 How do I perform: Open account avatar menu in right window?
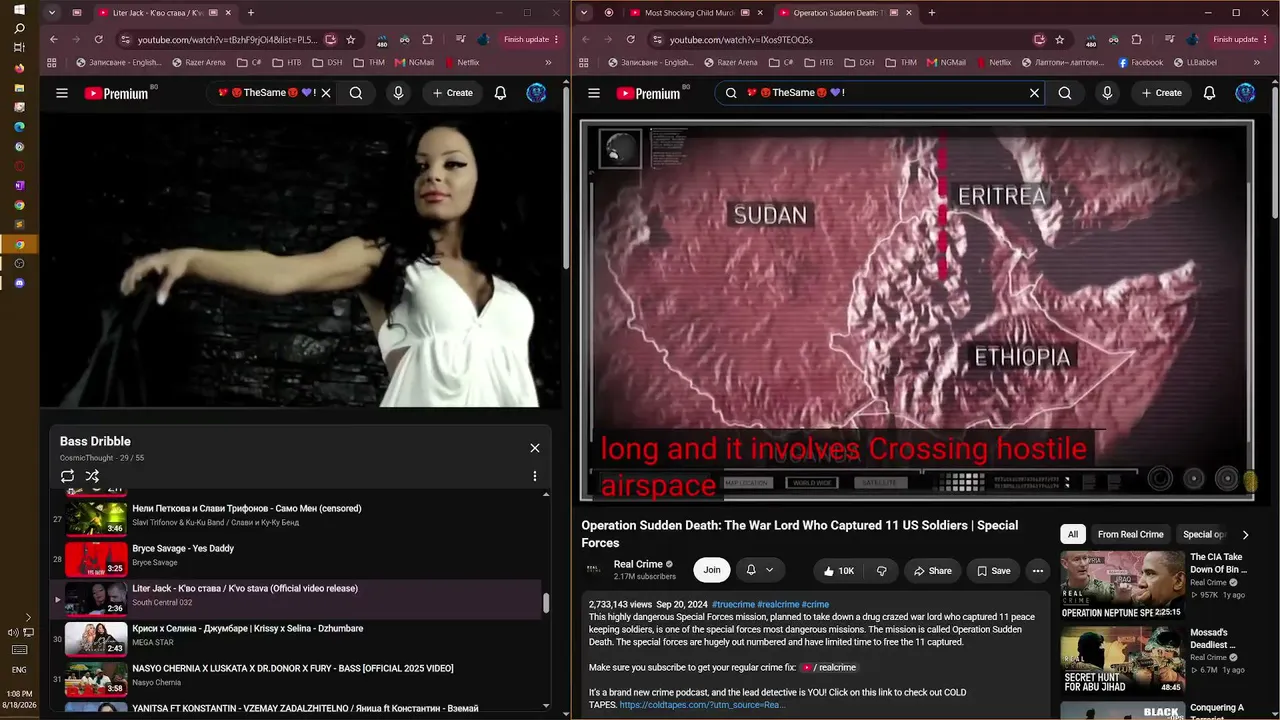pyautogui.click(x=1245, y=93)
